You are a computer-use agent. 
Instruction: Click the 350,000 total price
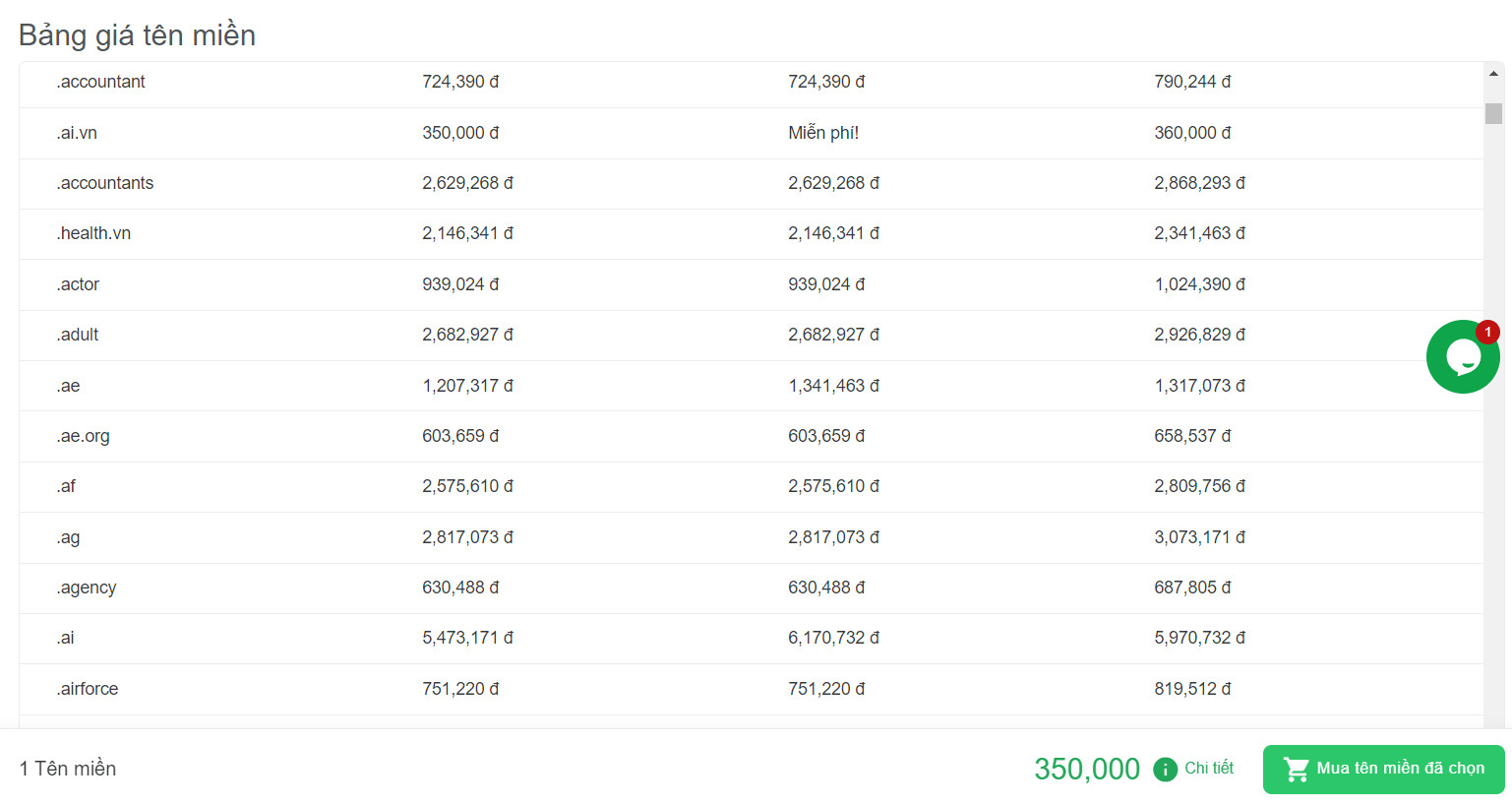pyautogui.click(x=1087, y=769)
